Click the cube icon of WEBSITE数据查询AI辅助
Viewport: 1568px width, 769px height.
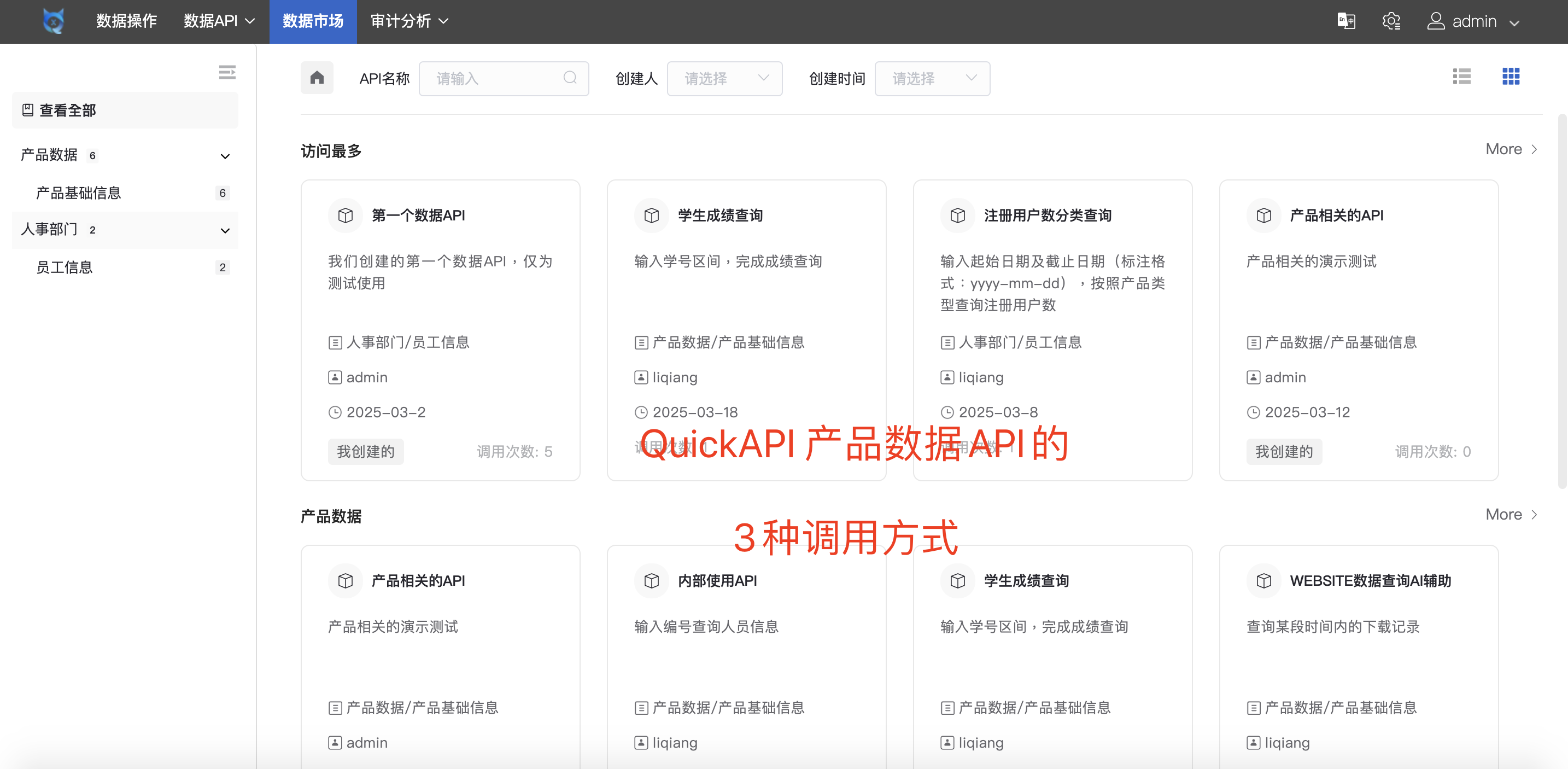1263,581
